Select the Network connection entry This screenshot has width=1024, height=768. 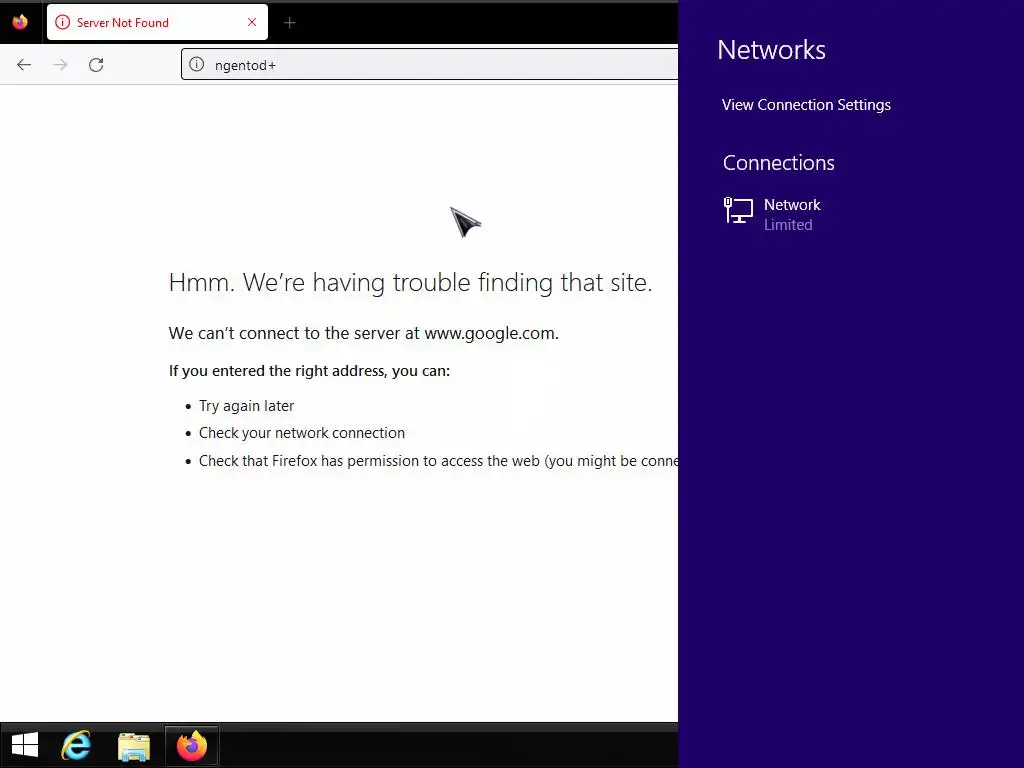click(x=773, y=214)
